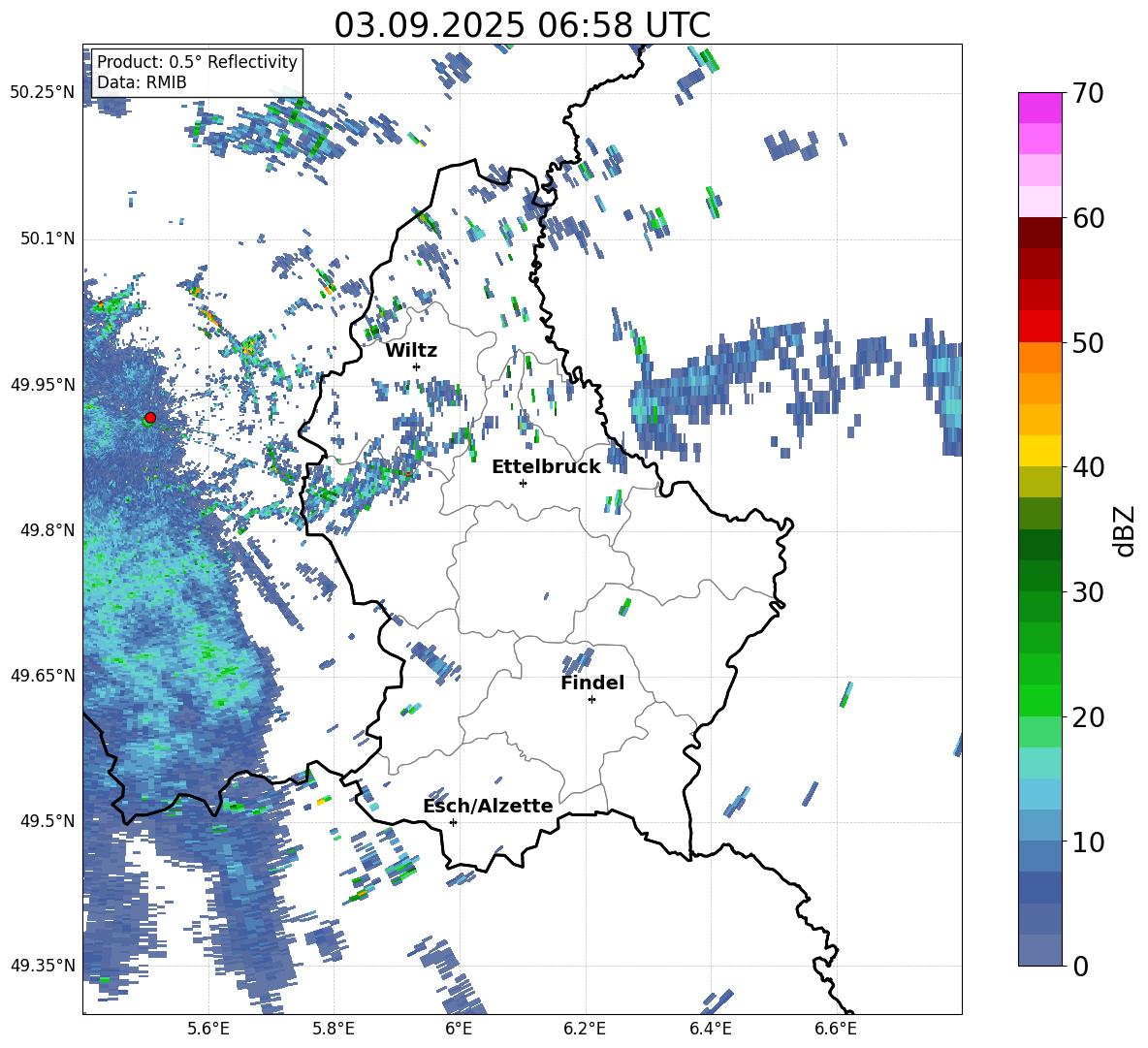
Task: Click the Data: RMIB text
Action: tap(142, 82)
